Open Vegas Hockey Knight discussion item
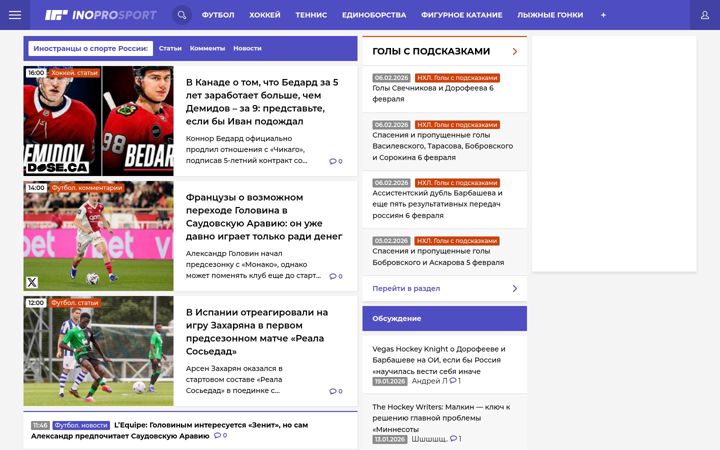720x450 pixels. [439, 360]
